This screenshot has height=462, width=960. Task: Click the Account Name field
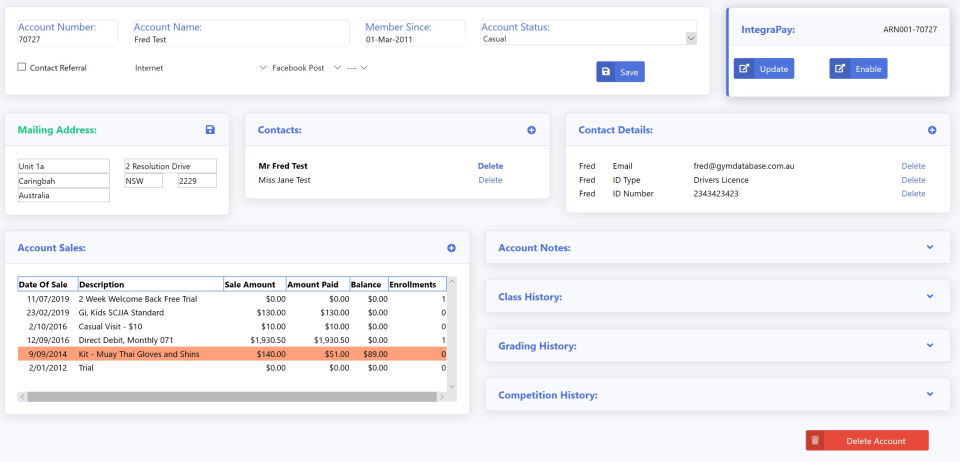tap(241, 39)
